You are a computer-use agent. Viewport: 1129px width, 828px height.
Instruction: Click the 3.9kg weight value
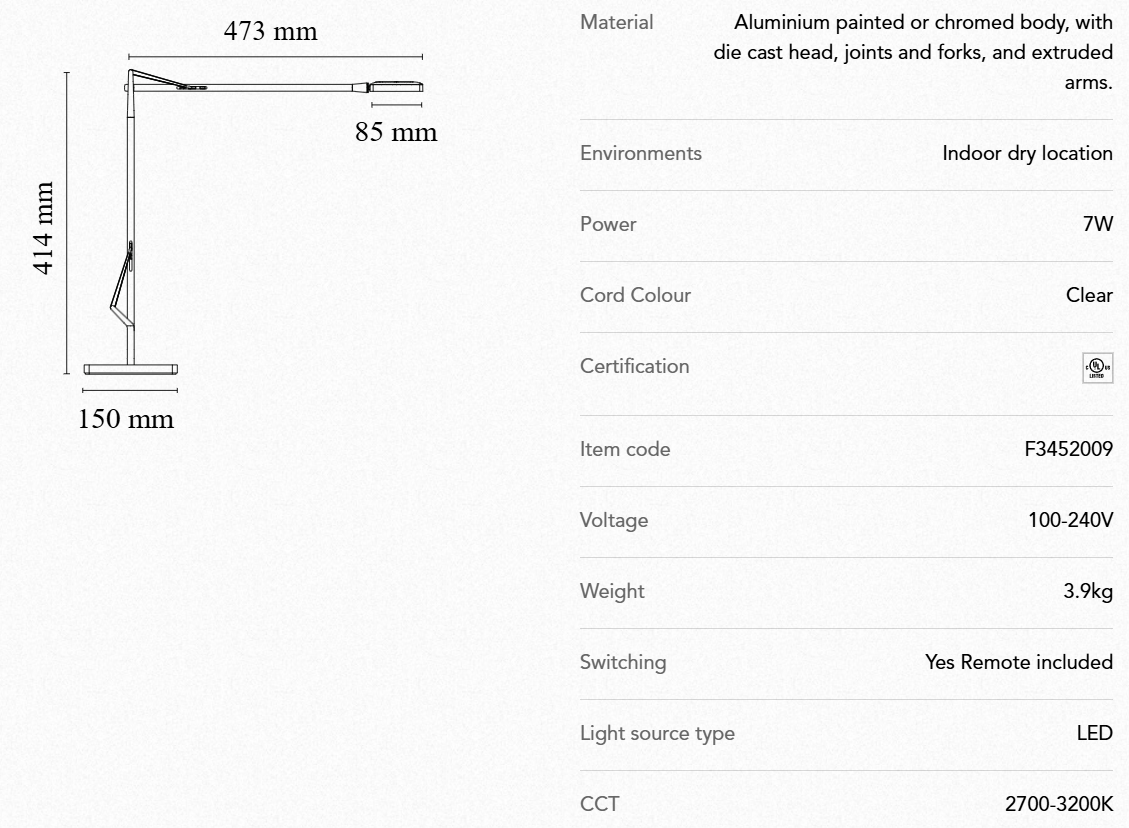pos(1087,592)
